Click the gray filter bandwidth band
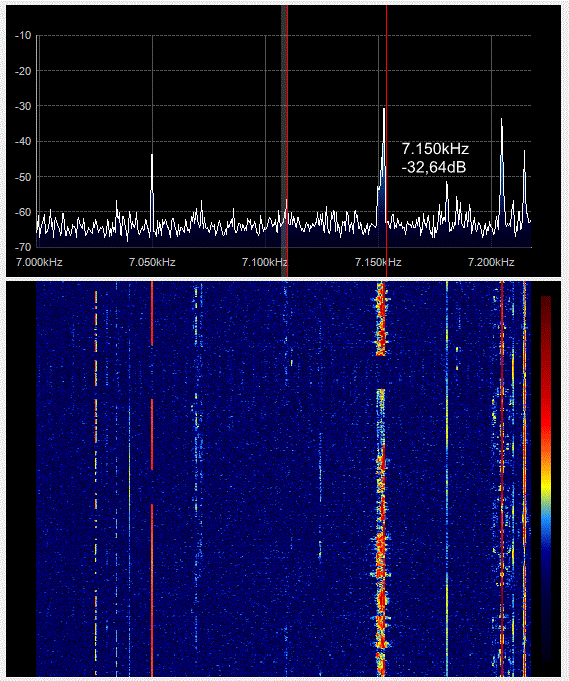569x681 pixels. tap(284, 141)
